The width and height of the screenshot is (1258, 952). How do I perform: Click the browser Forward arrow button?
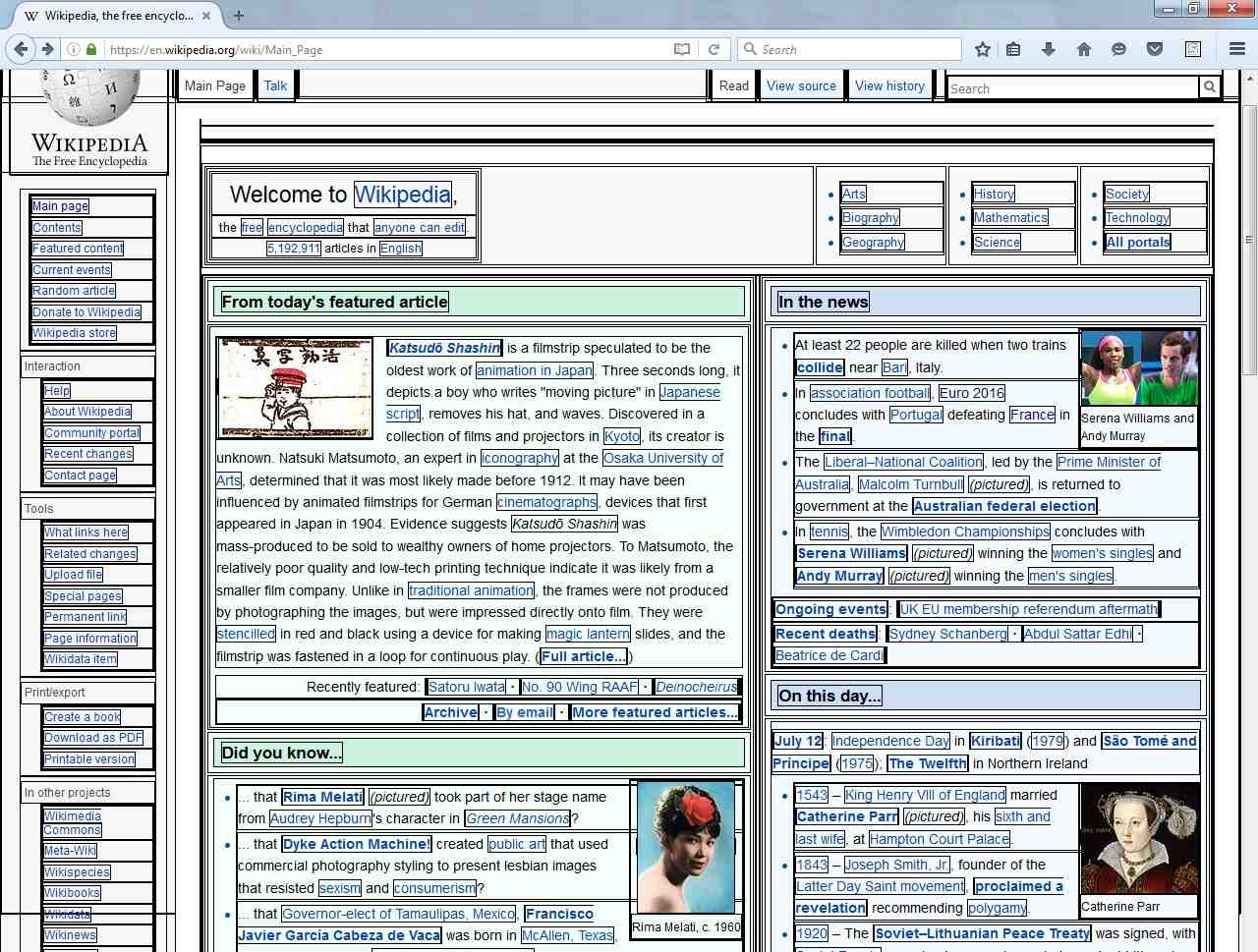[x=47, y=49]
